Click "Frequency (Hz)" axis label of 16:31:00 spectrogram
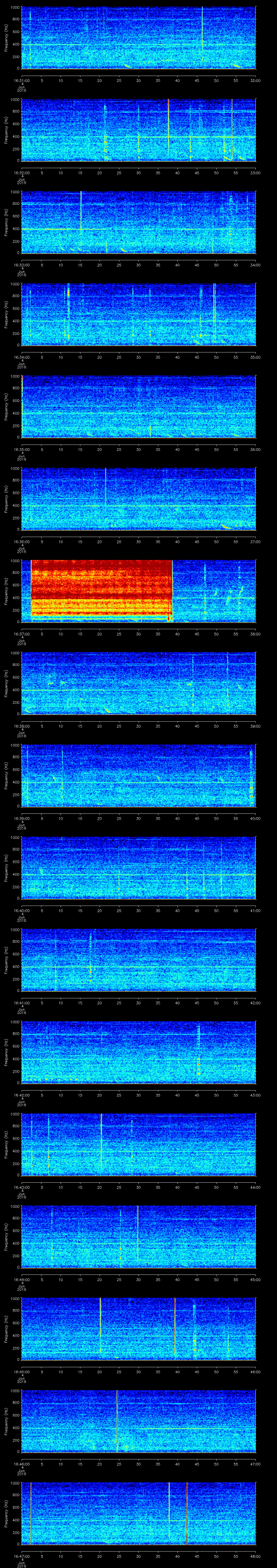 pyautogui.click(x=6, y=38)
